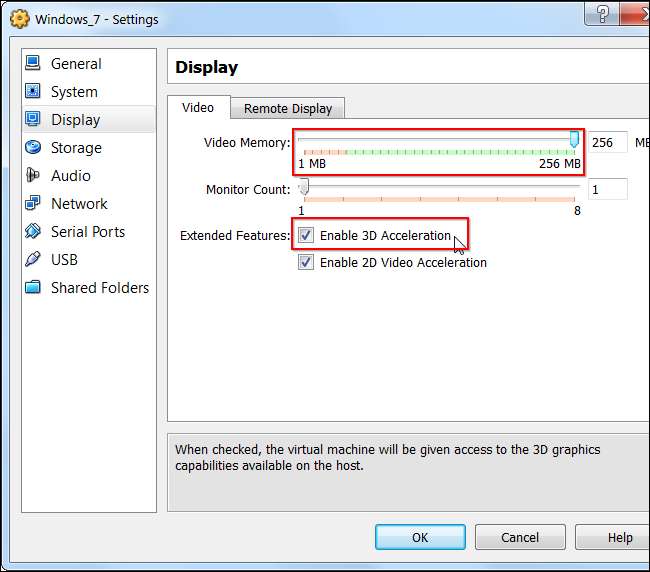Click the 'Monitor Count:' label
The image size is (650, 572).
pyautogui.click(x=248, y=189)
